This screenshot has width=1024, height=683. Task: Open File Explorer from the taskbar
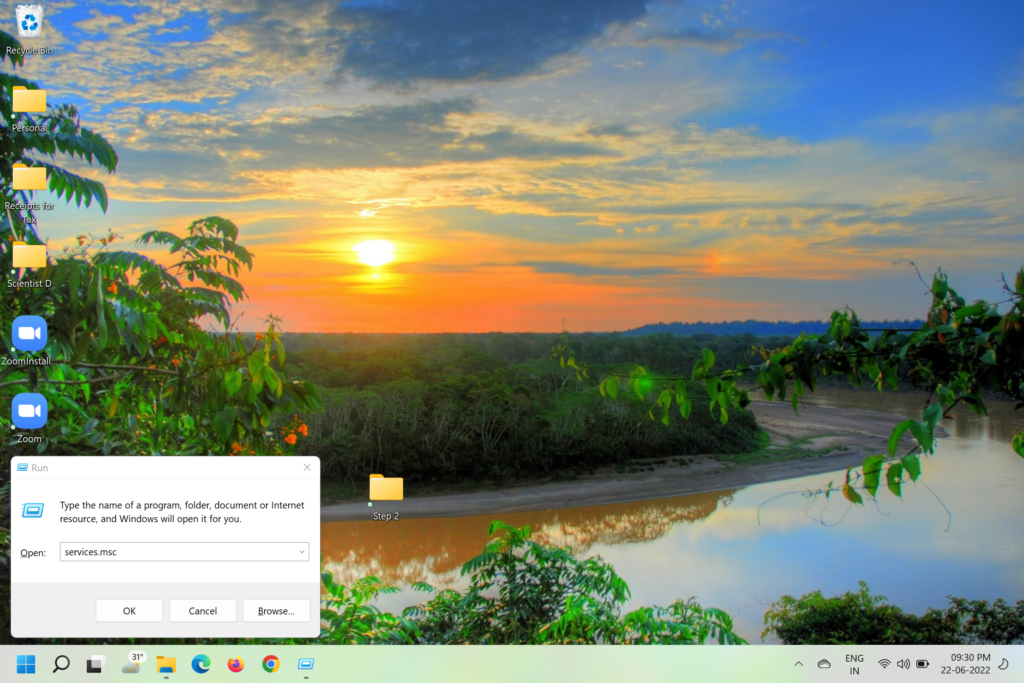tap(166, 664)
